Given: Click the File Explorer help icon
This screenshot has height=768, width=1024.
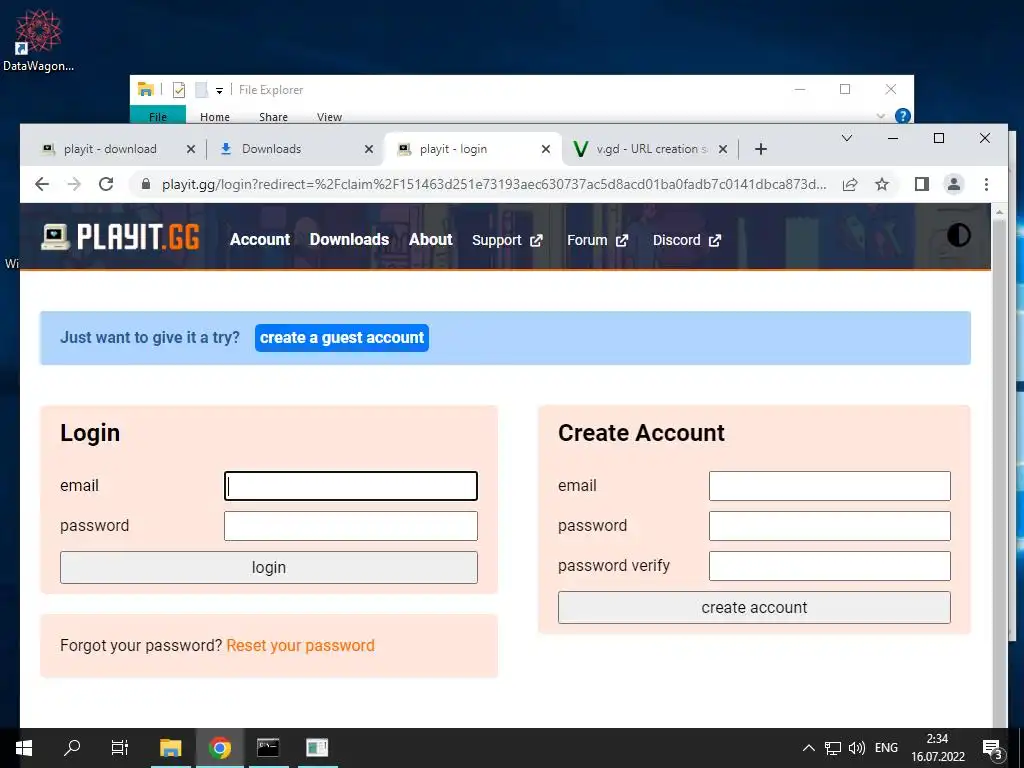Looking at the screenshot, I should [903, 116].
